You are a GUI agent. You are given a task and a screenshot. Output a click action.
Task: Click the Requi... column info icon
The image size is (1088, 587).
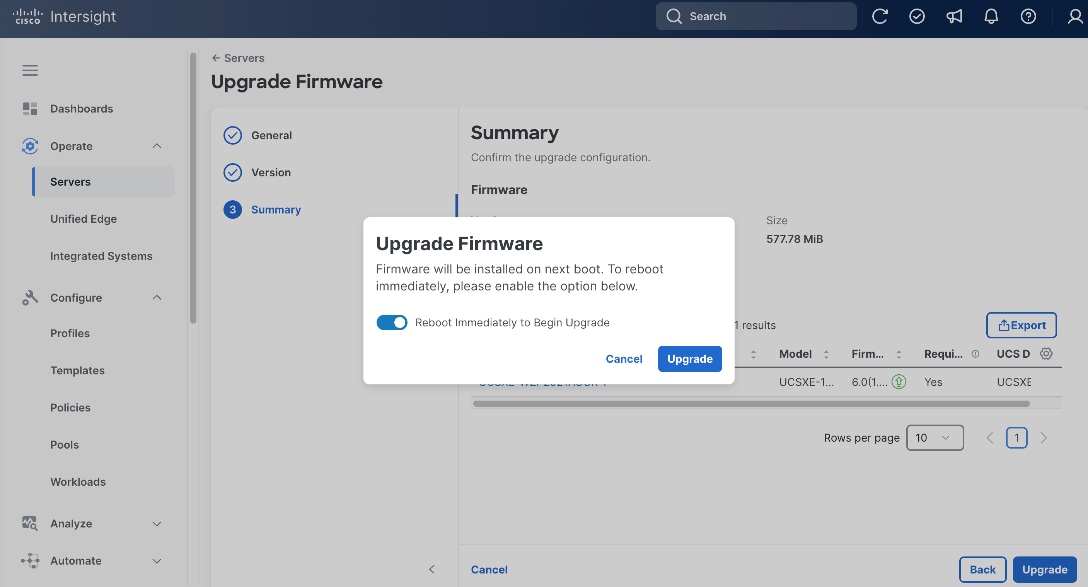[x=976, y=354]
